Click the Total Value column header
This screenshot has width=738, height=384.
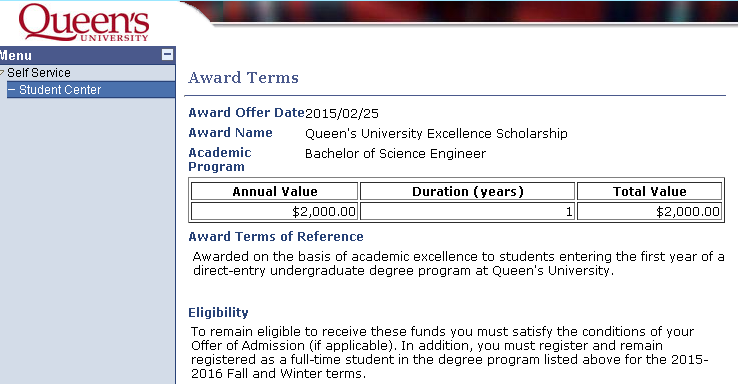coord(650,192)
